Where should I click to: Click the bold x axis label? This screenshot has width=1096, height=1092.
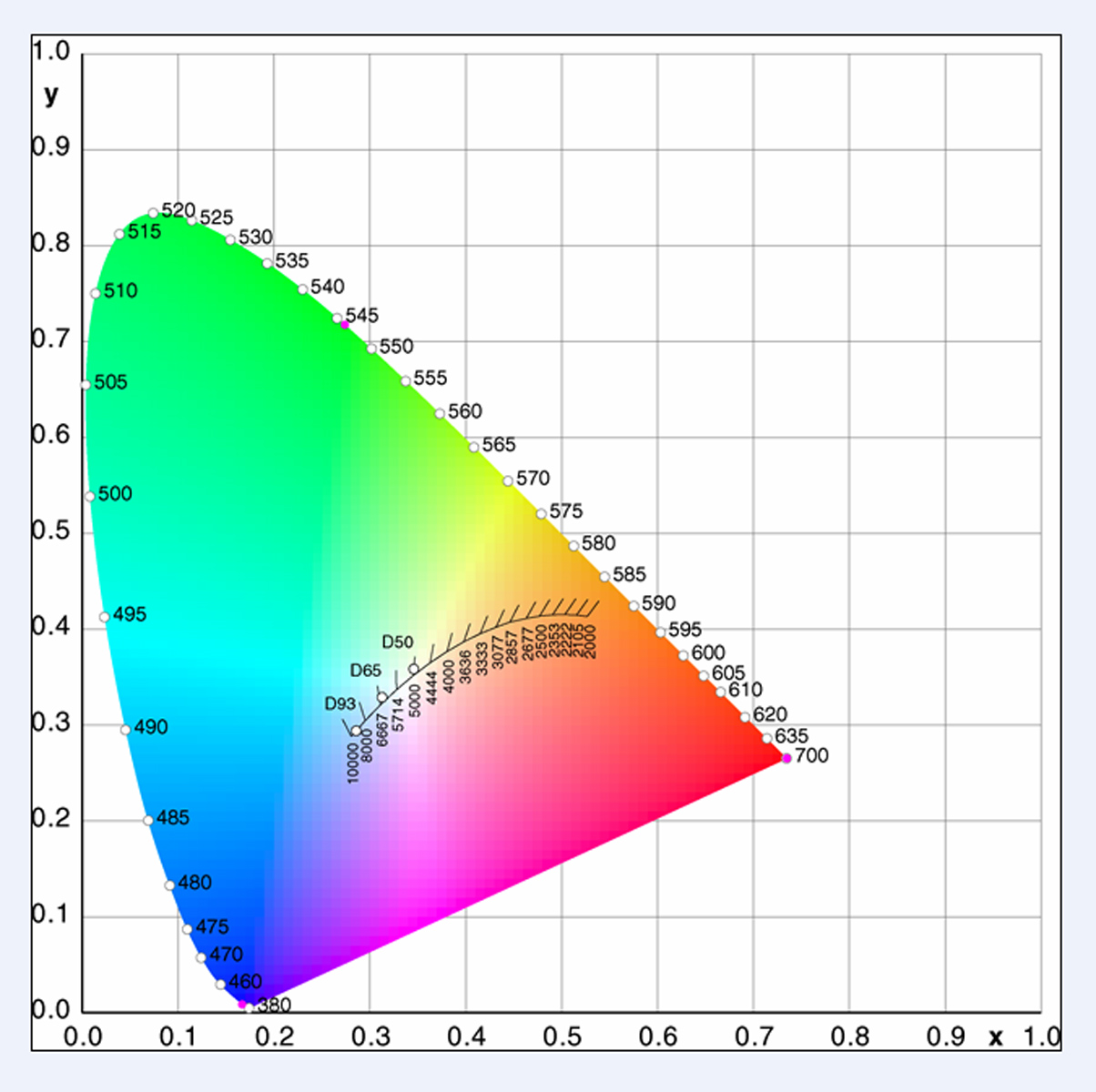[996, 1036]
